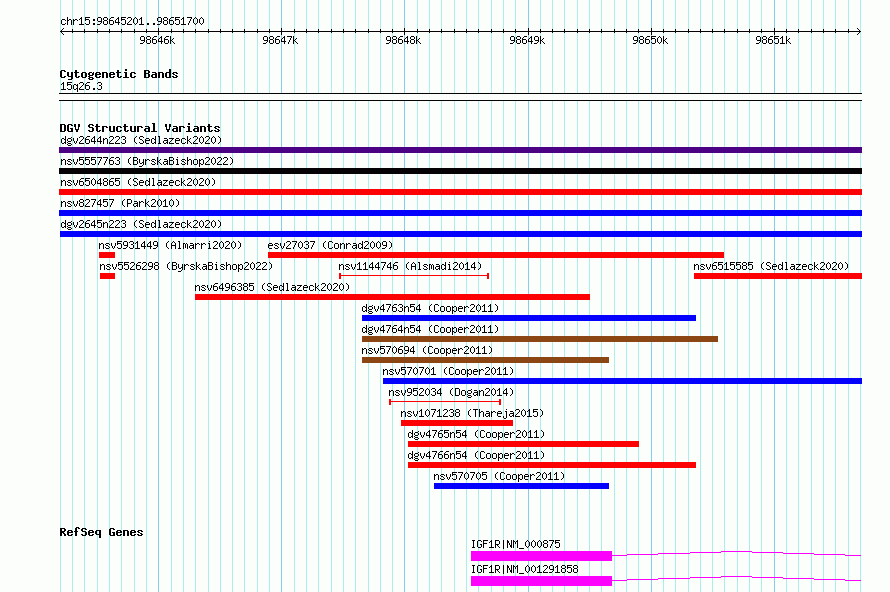Click the brown nsv570694 variant bar
Screen dimensions: 890x592
coord(485,360)
